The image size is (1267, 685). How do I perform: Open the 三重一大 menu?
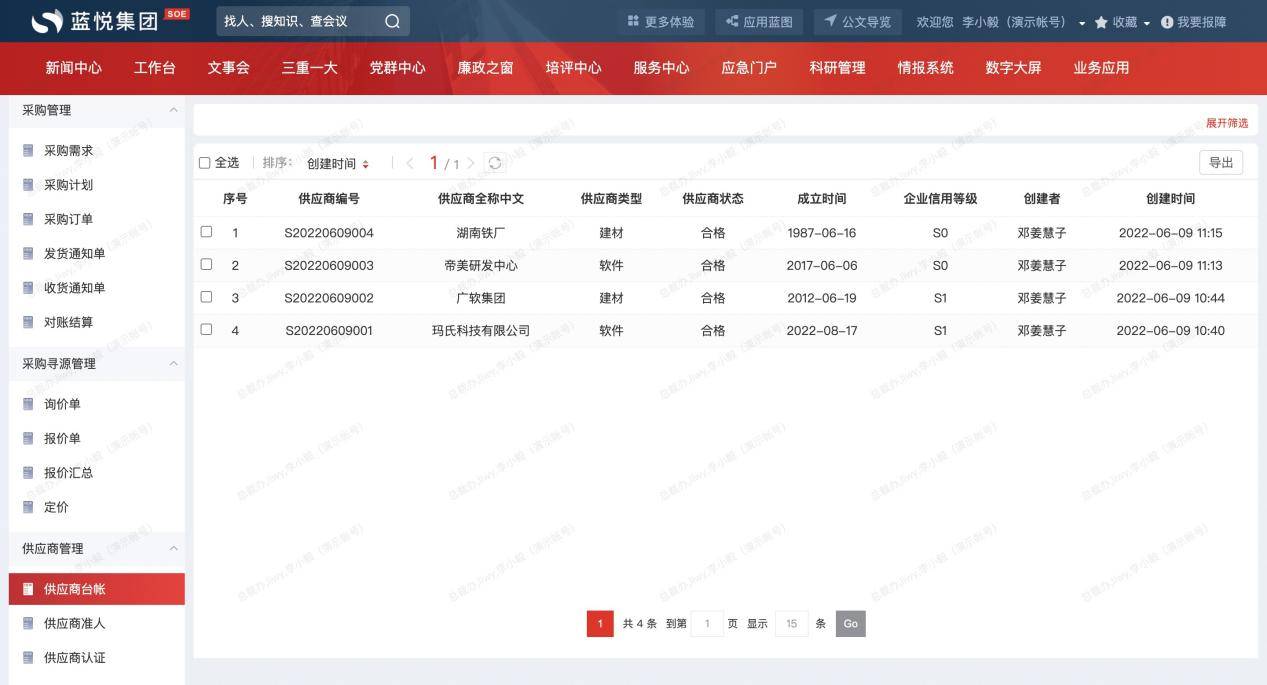309,68
